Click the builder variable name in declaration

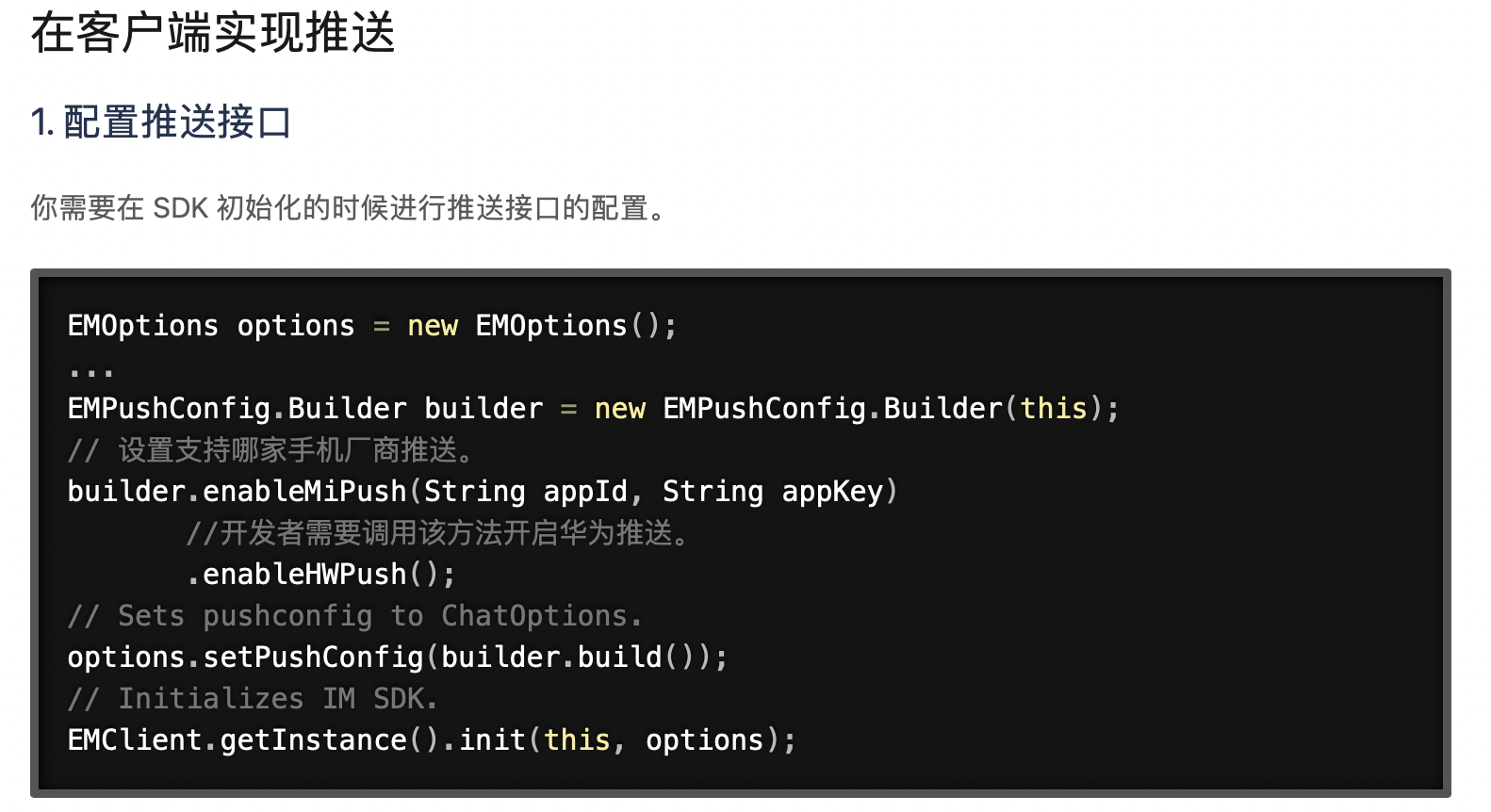pos(483,409)
